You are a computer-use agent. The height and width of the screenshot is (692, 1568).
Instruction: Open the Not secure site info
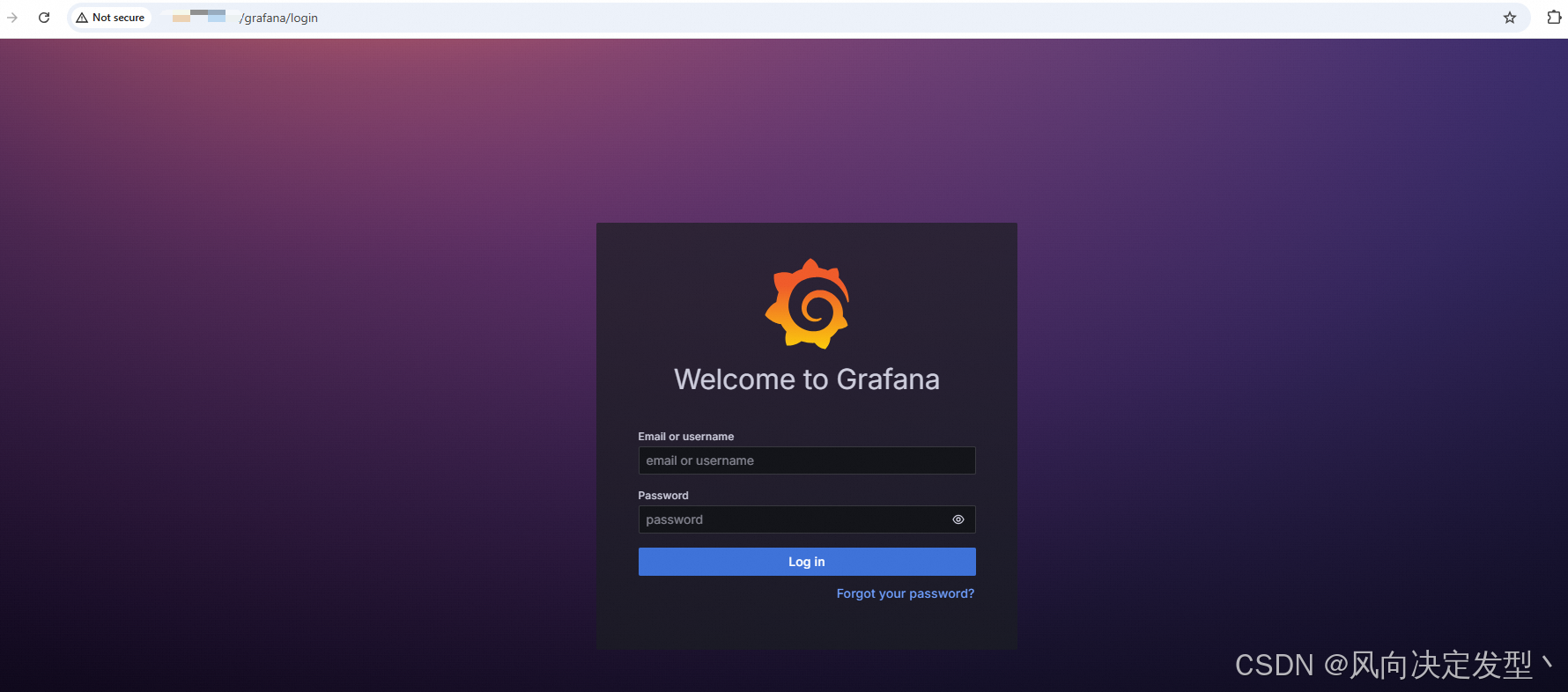(x=111, y=18)
